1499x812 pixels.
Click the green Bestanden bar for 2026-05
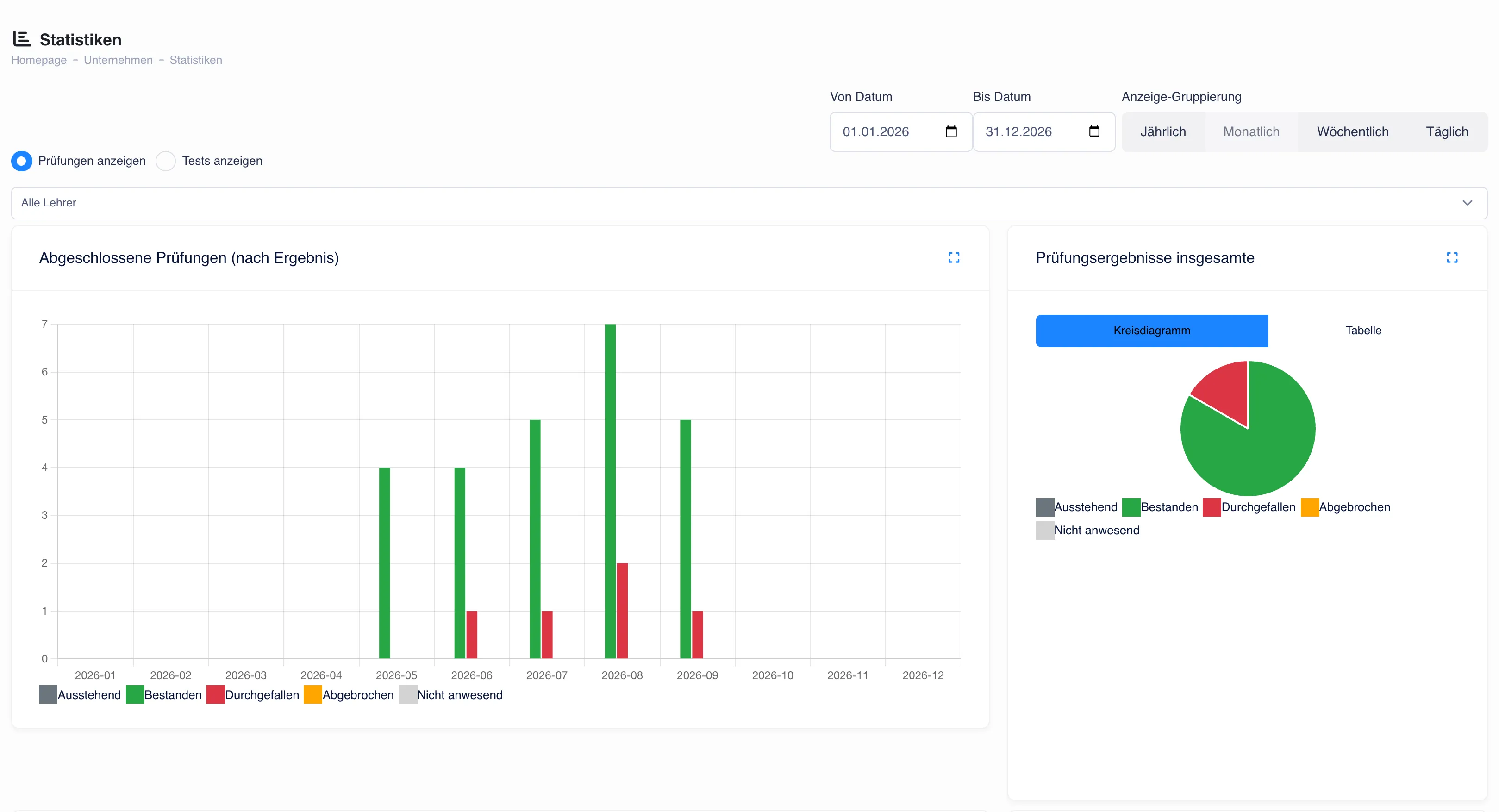pos(384,563)
